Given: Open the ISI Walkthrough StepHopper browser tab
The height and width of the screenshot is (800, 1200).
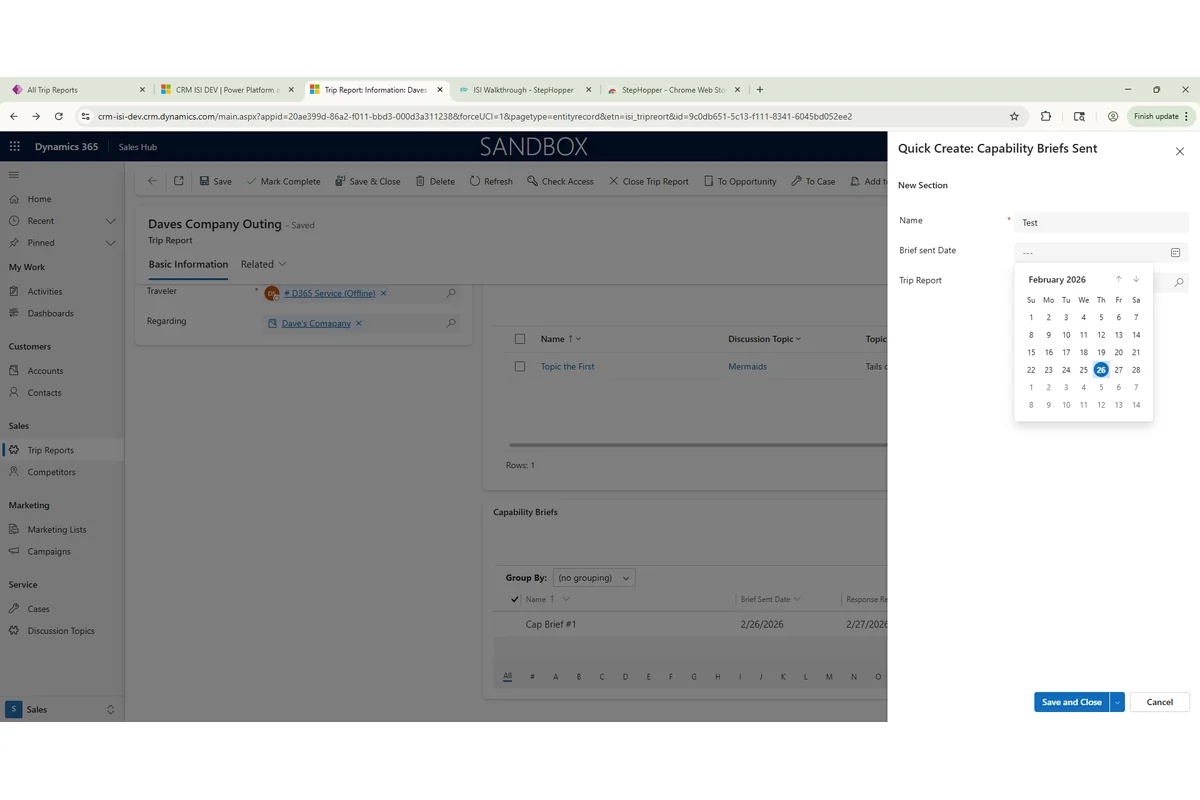Looking at the screenshot, I should point(519,89).
